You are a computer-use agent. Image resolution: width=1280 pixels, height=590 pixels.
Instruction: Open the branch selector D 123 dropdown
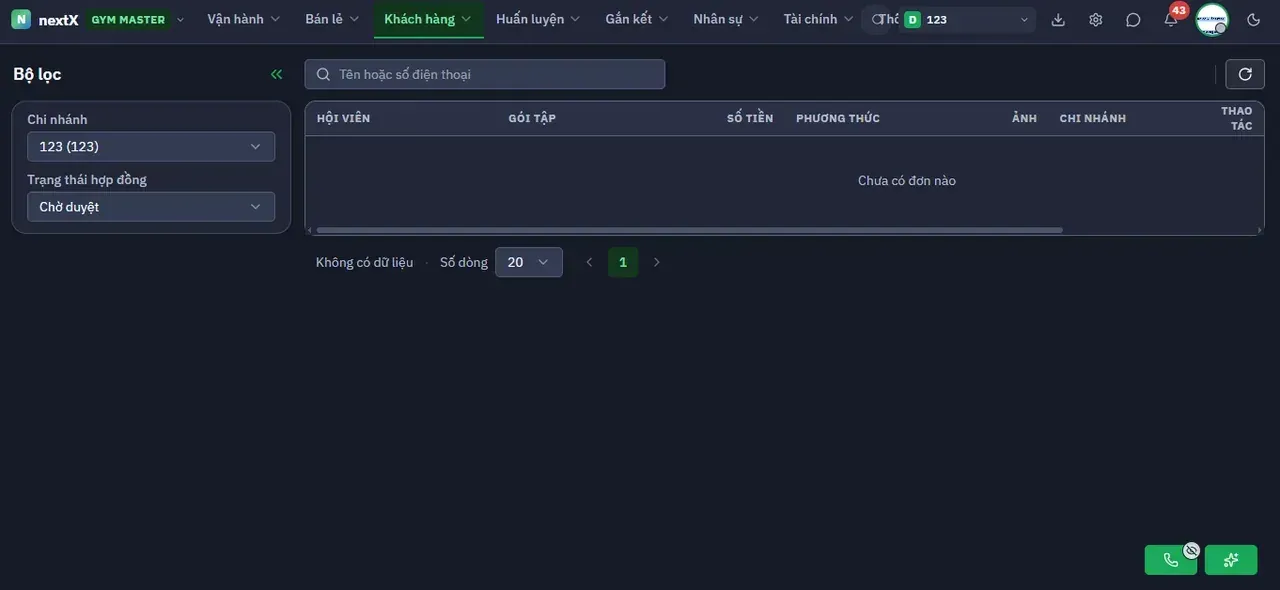(967, 20)
